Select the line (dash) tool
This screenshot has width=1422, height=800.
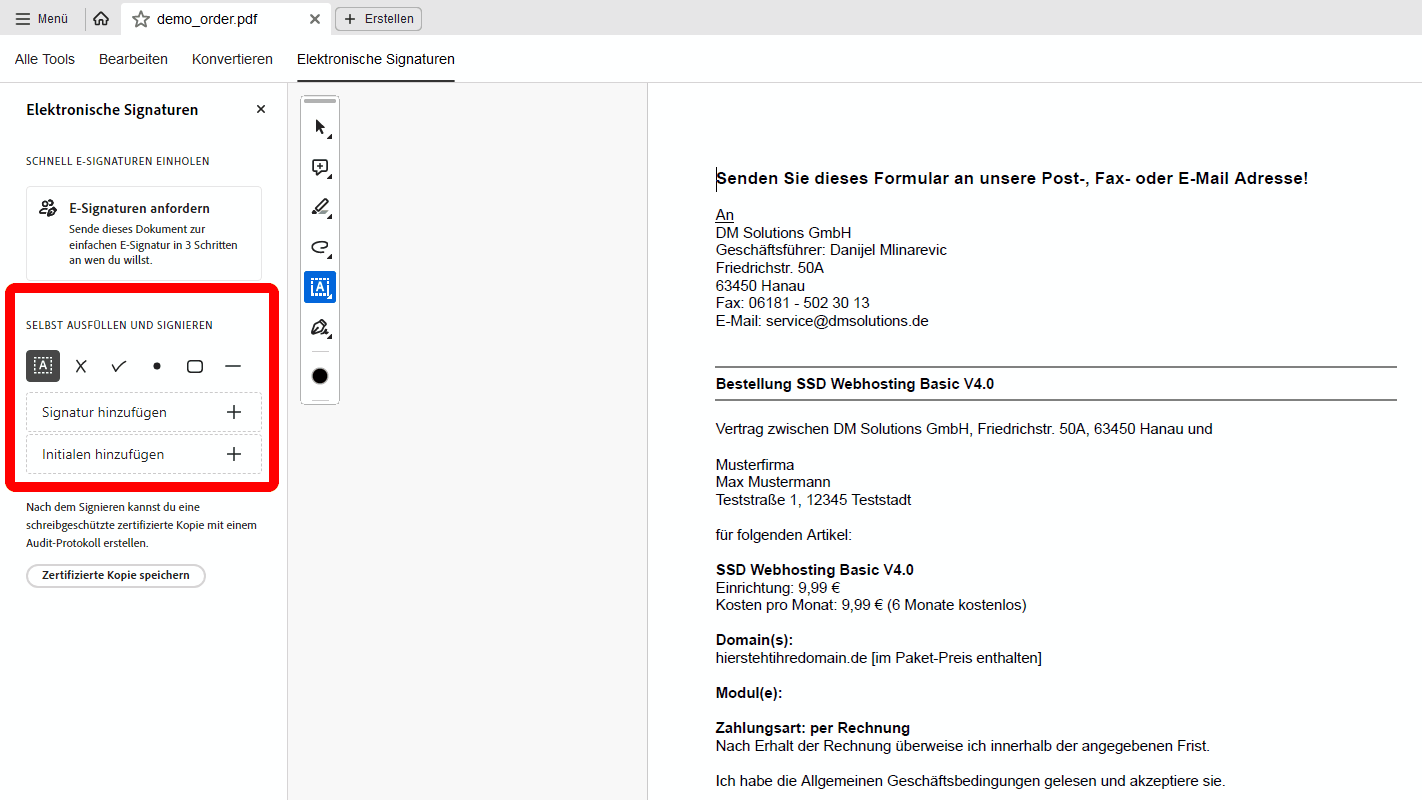coord(233,366)
